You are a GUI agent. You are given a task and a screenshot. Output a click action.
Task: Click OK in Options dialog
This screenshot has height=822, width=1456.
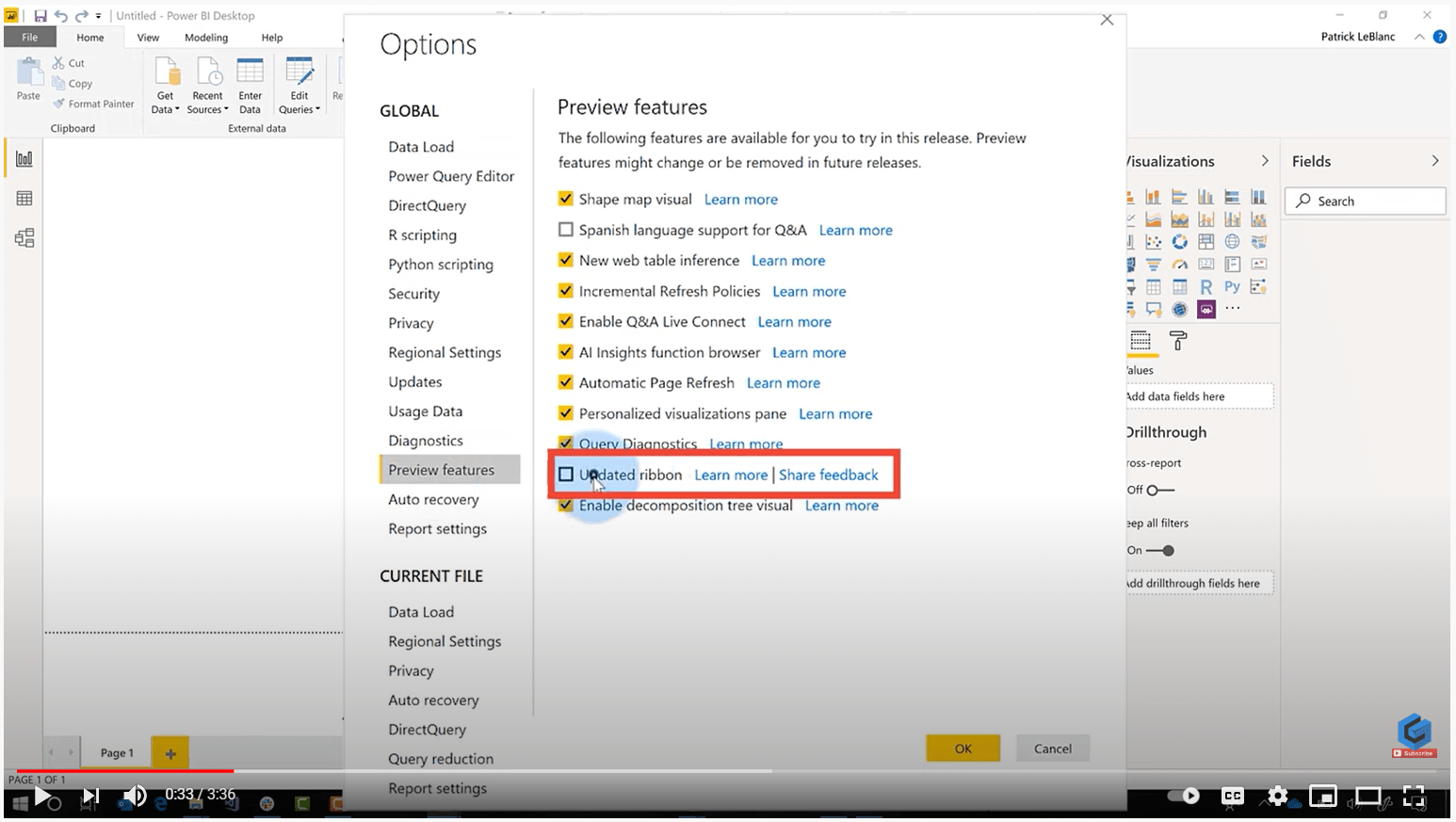click(963, 749)
